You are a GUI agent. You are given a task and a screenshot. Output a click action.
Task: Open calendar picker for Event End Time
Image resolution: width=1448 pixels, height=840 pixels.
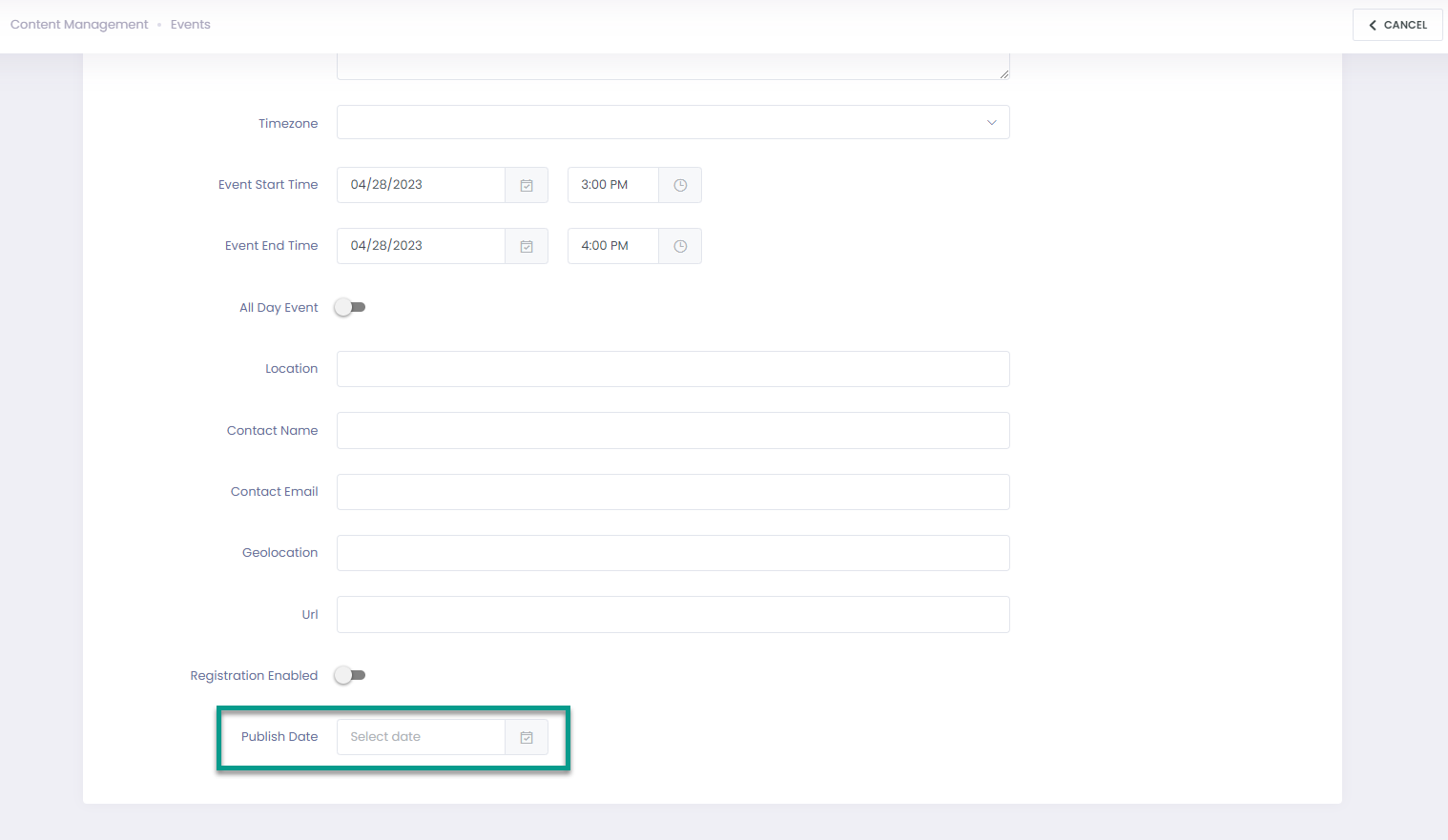click(x=527, y=246)
